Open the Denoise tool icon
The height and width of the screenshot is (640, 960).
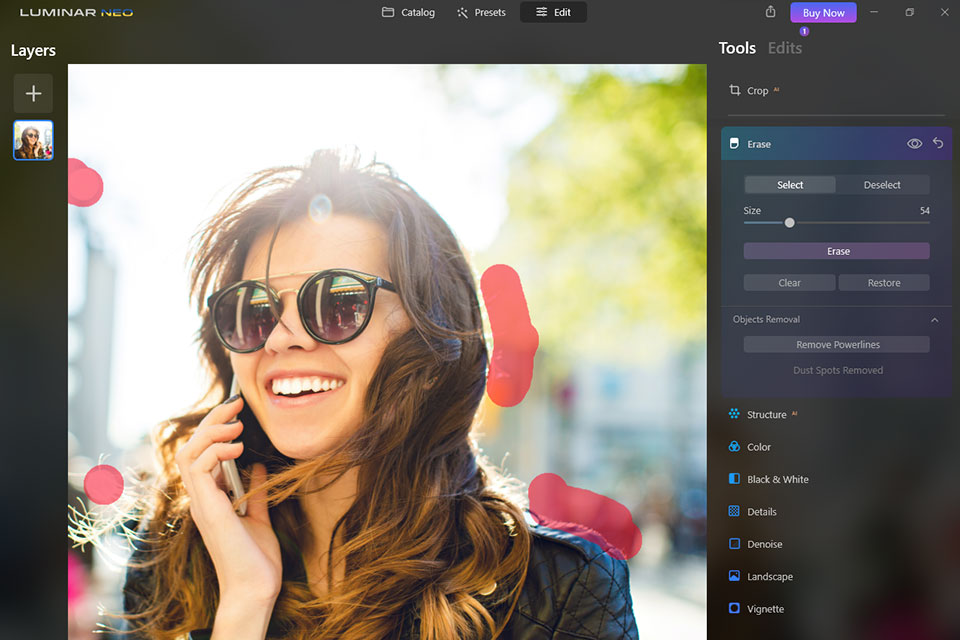(734, 544)
